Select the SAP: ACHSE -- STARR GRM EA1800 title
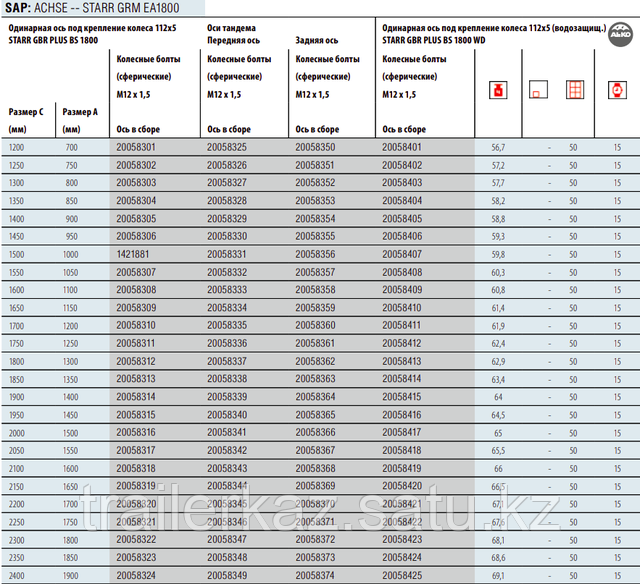 point(92,7)
